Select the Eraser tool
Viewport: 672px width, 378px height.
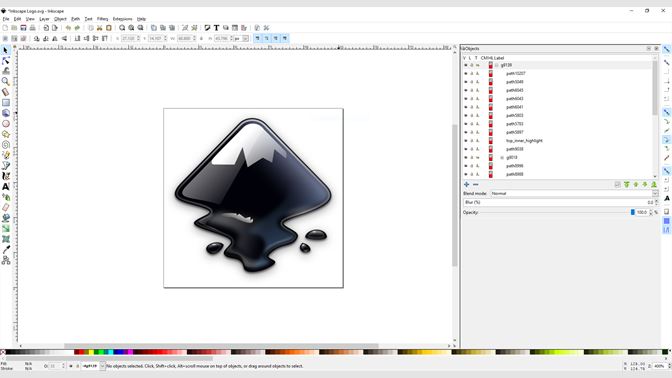pyautogui.click(x=6, y=207)
